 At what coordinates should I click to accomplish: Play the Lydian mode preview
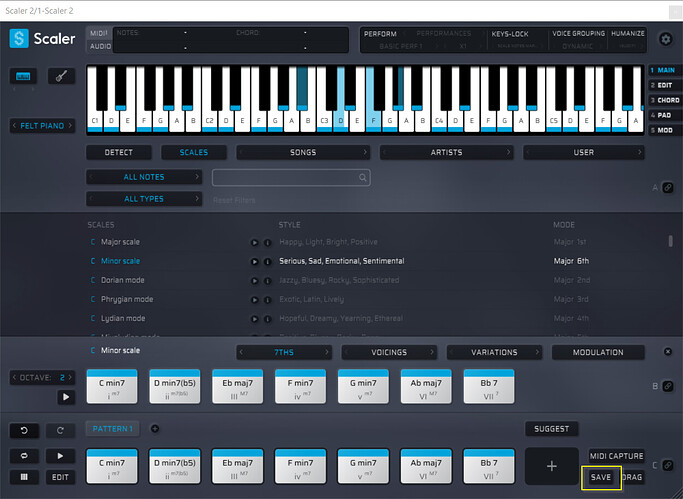[254, 319]
